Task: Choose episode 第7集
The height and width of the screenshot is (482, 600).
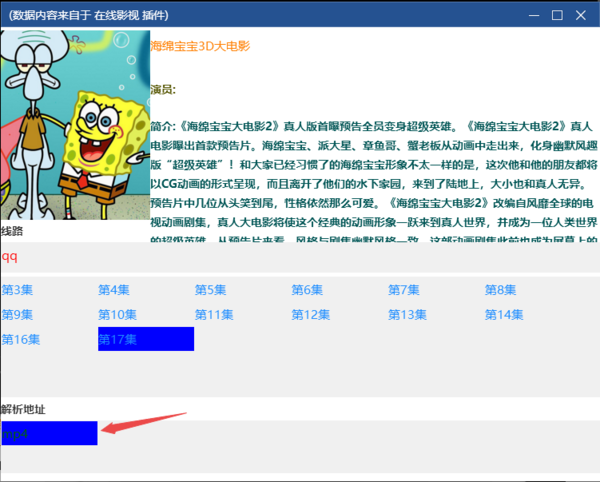Action: [404, 290]
